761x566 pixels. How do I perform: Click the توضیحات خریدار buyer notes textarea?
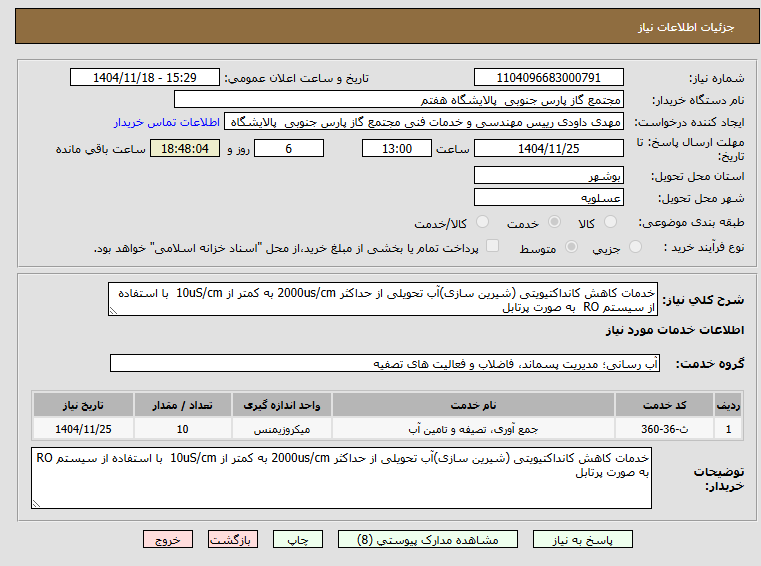click(341, 478)
